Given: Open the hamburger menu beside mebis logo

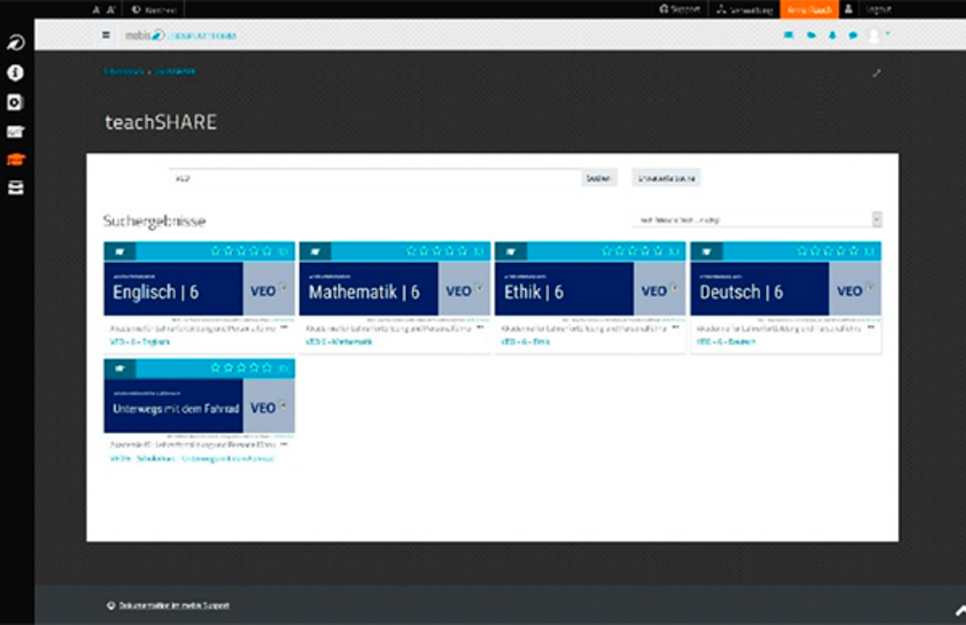Looking at the screenshot, I should [106, 36].
